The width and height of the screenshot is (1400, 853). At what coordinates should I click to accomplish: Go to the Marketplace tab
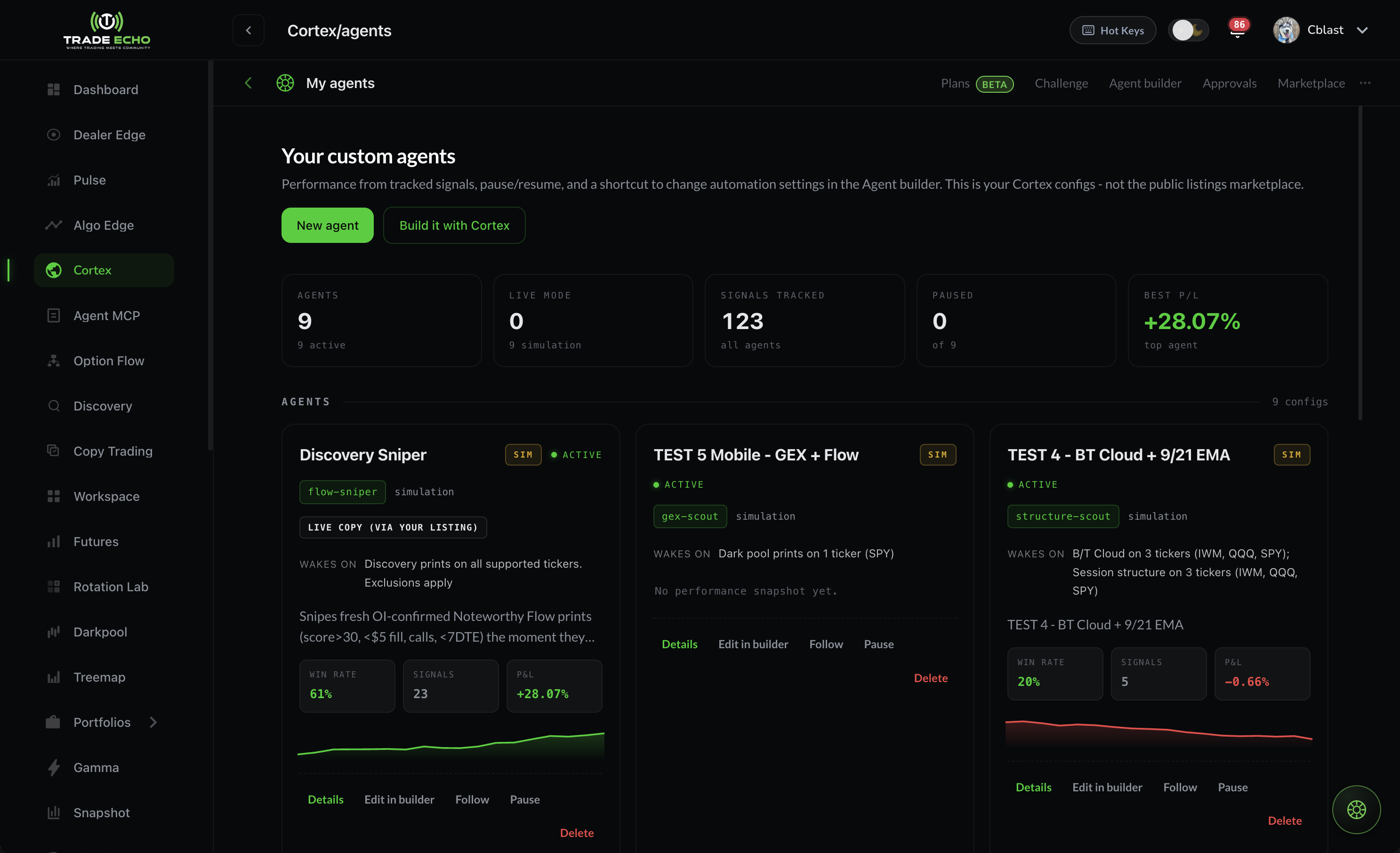pyautogui.click(x=1311, y=83)
